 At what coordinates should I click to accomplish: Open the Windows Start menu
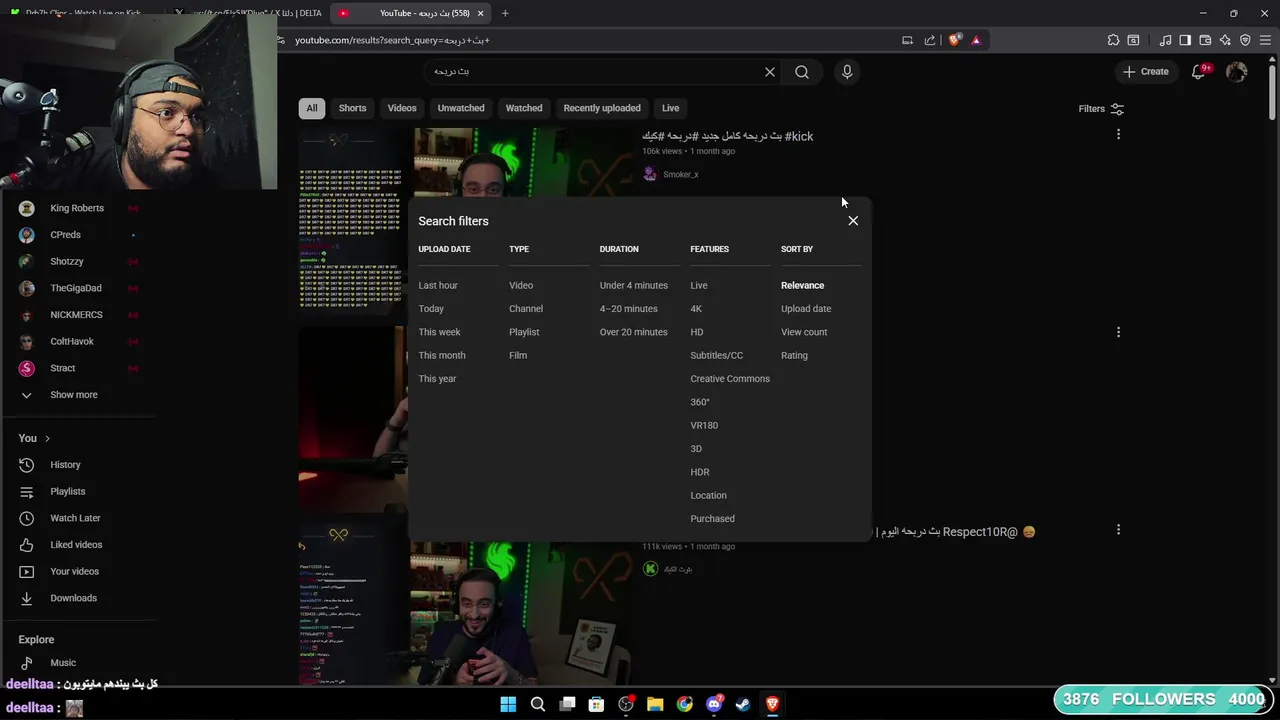508,704
